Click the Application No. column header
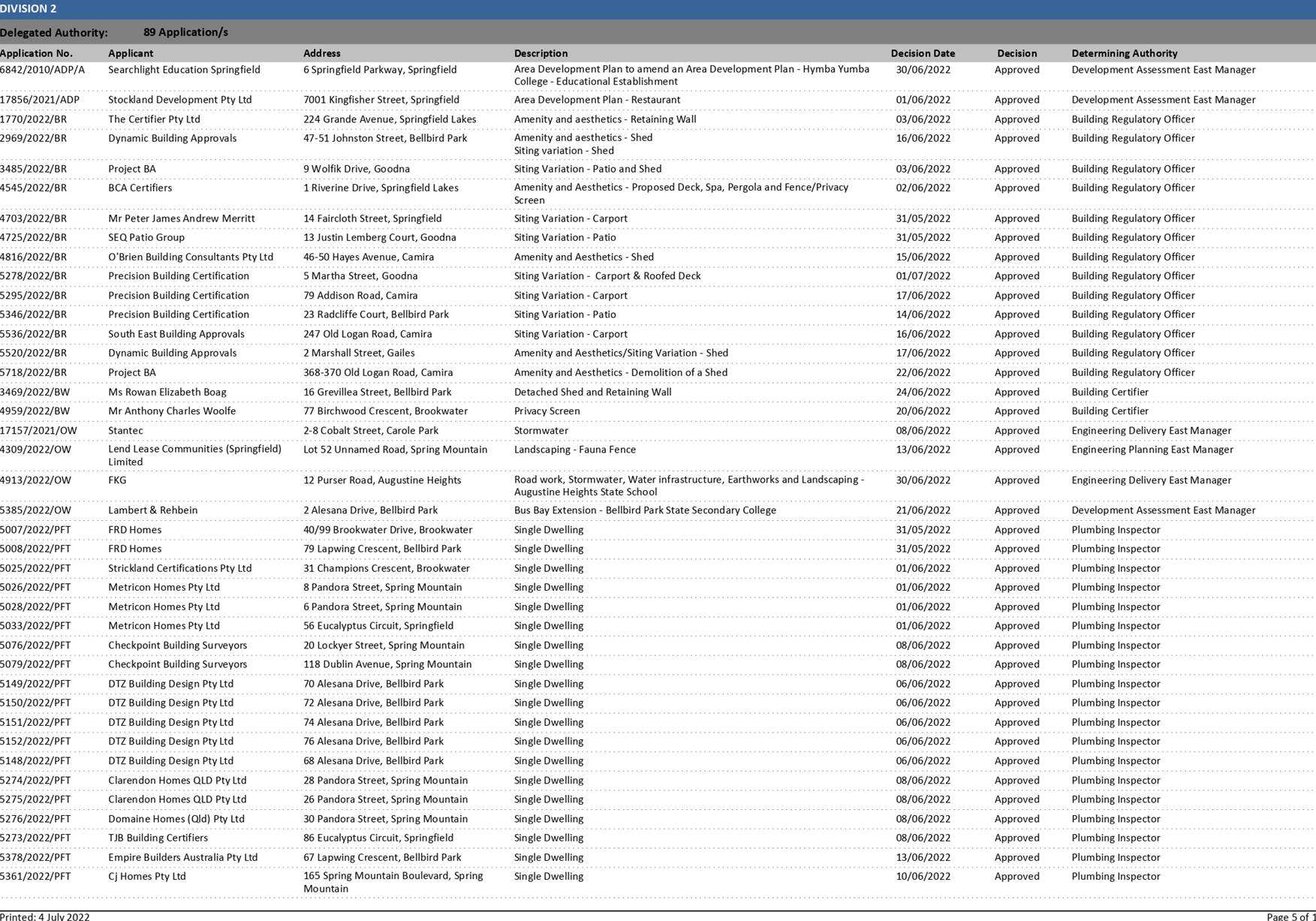The width and height of the screenshot is (1316, 921). (36, 53)
